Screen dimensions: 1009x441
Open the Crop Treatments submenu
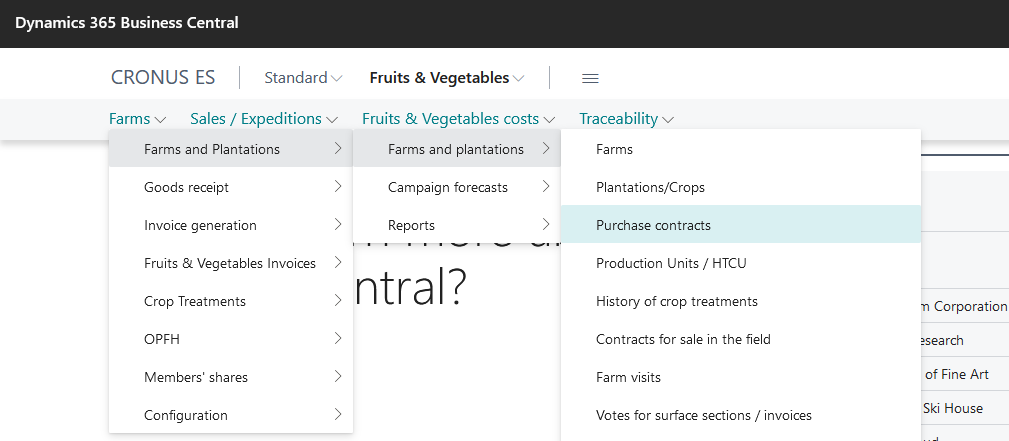point(231,301)
